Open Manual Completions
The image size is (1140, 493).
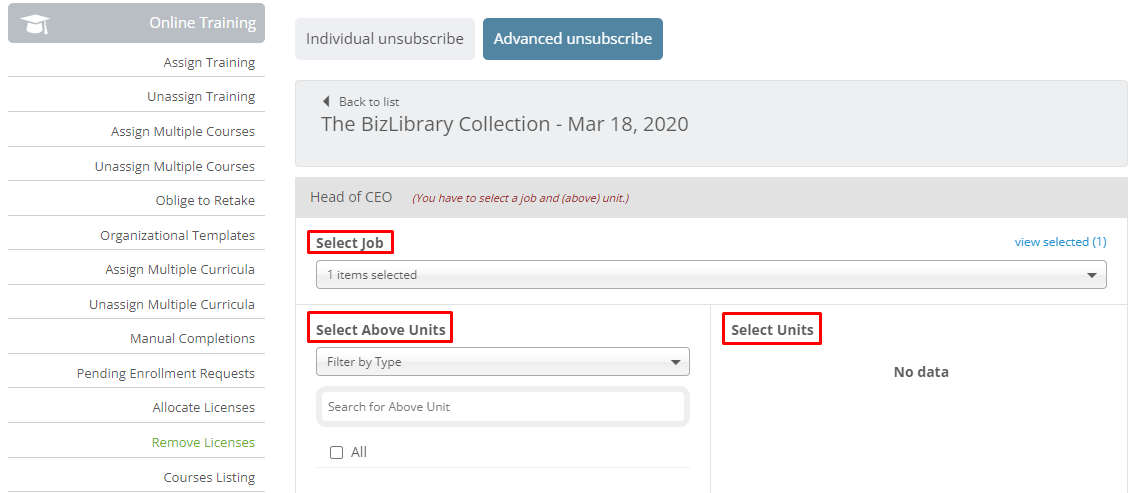point(192,338)
